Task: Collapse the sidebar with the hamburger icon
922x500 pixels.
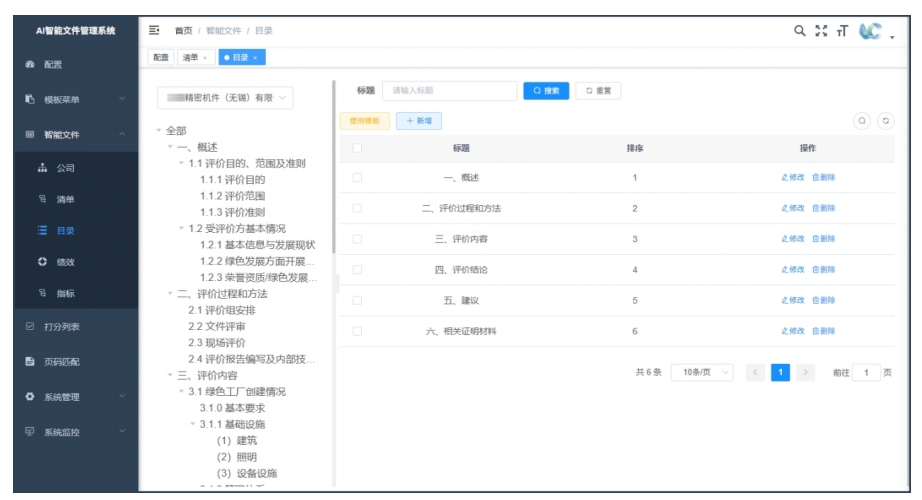Action: 155,30
